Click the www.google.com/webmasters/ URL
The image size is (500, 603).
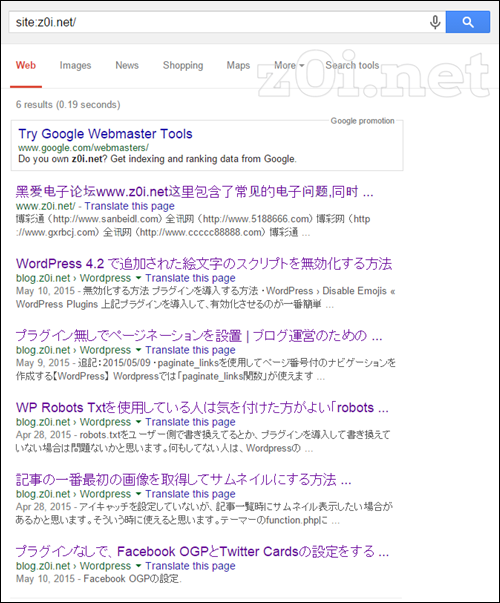(x=83, y=148)
